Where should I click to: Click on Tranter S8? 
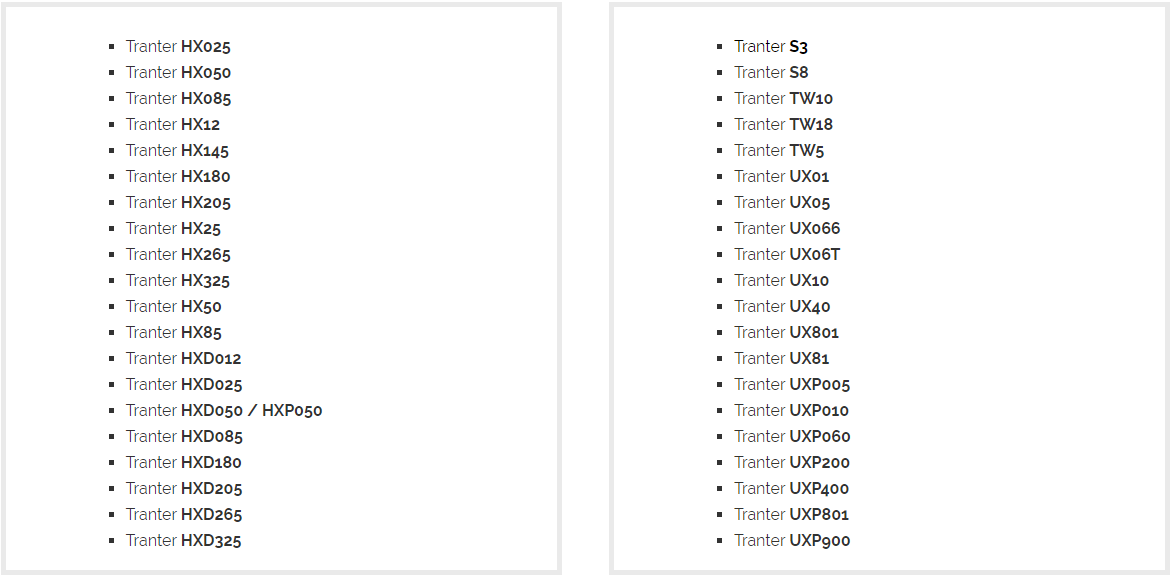771,73
